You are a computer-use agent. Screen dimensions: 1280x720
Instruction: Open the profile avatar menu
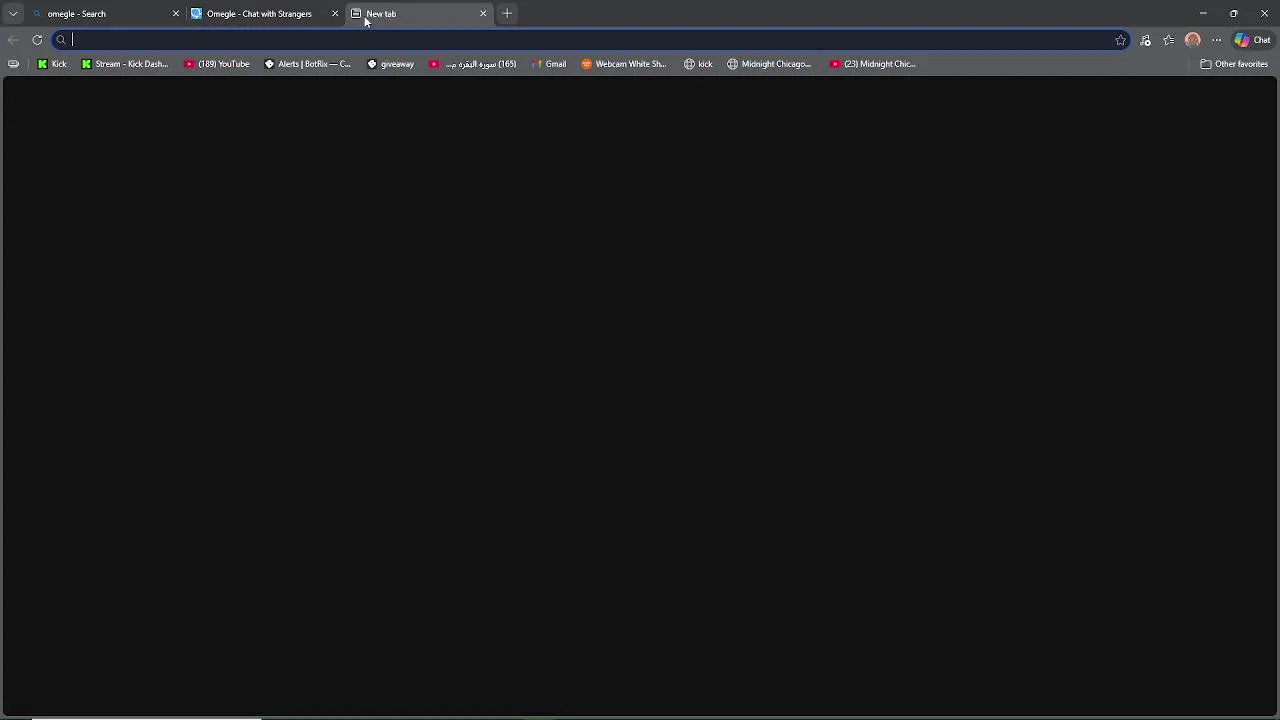coord(1193,40)
